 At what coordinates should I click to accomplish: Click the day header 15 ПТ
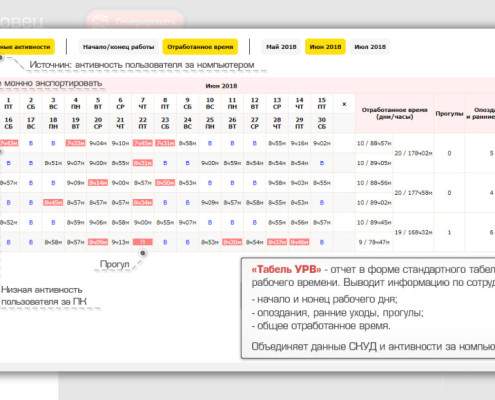click(x=322, y=104)
